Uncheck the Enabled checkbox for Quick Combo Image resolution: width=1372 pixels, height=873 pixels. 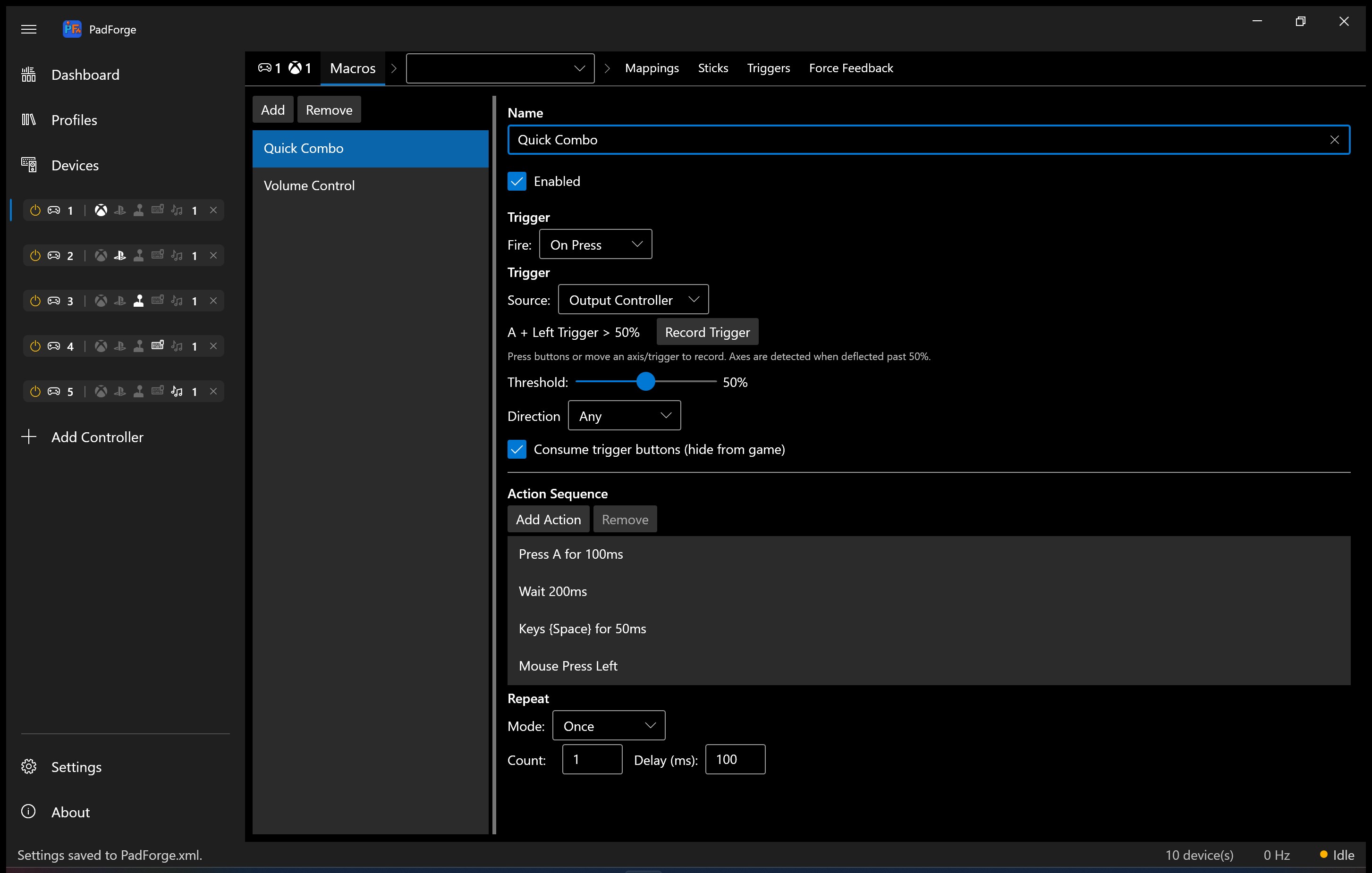(x=517, y=181)
